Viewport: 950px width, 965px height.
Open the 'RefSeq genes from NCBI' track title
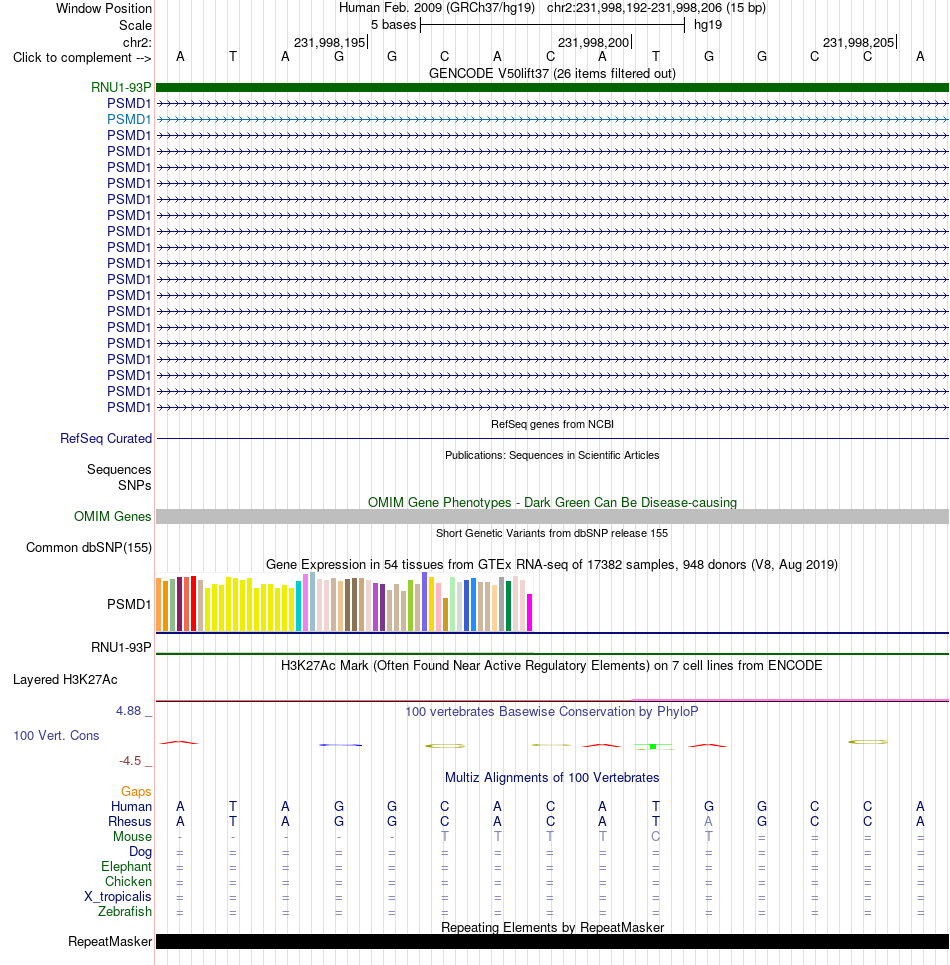pyautogui.click(x=552, y=424)
